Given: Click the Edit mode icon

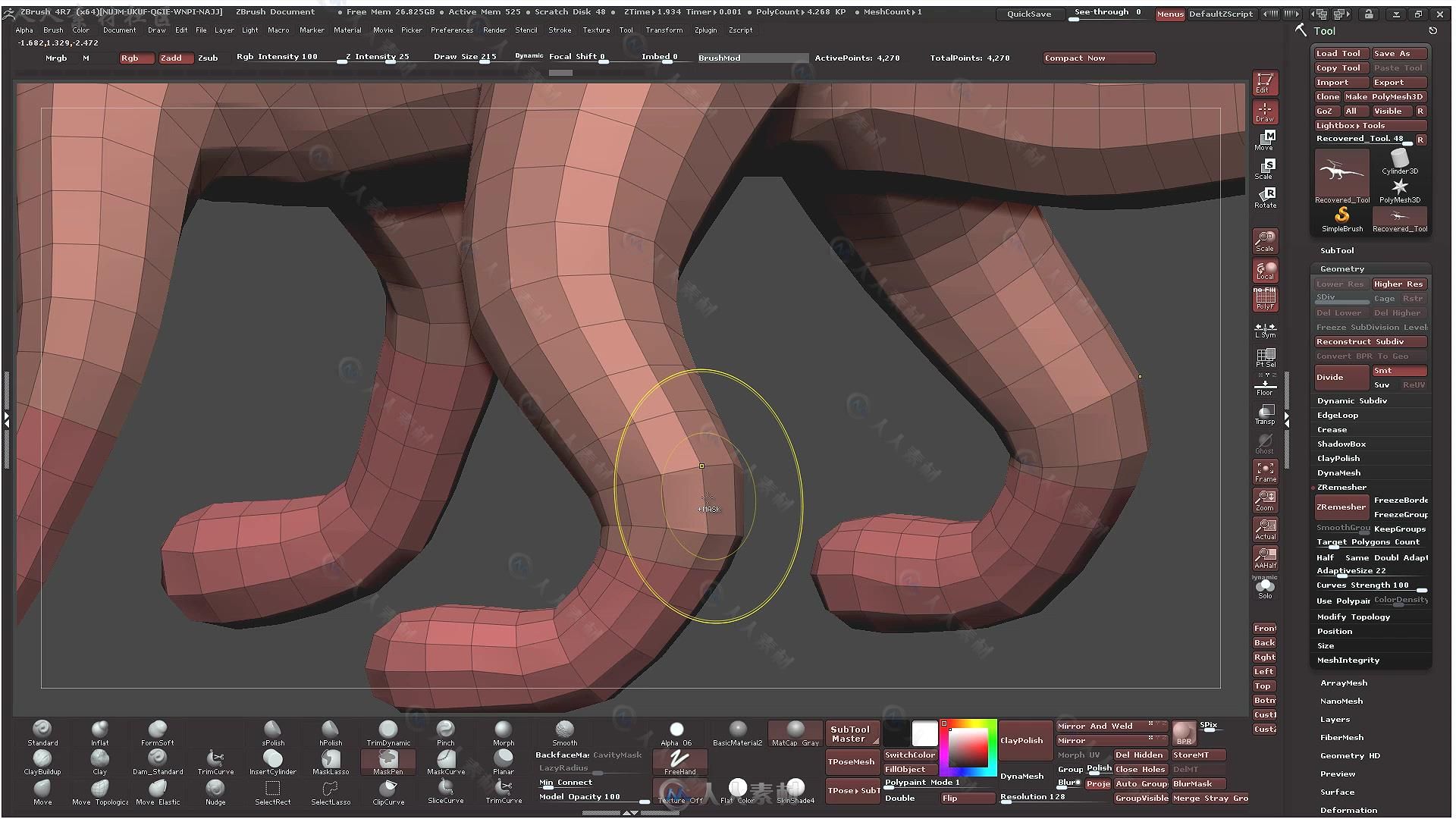Looking at the screenshot, I should pyautogui.click(x=1265, y=82).
